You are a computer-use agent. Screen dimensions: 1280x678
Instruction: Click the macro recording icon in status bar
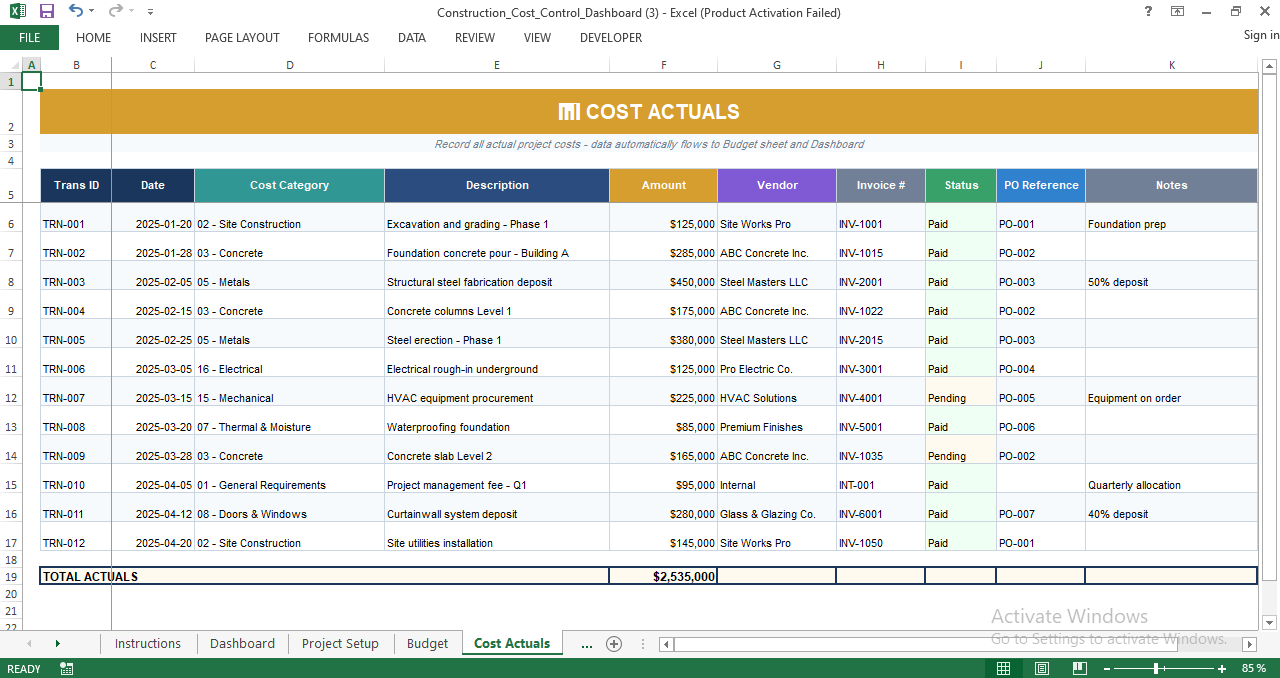66,668
